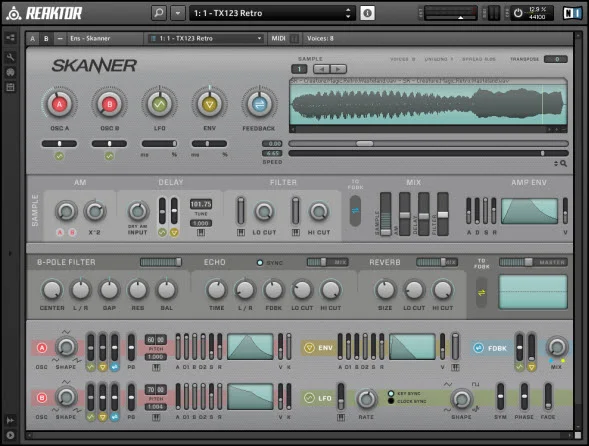Click the sample number 1 field
589x446 pixels.
pos(299,69)
